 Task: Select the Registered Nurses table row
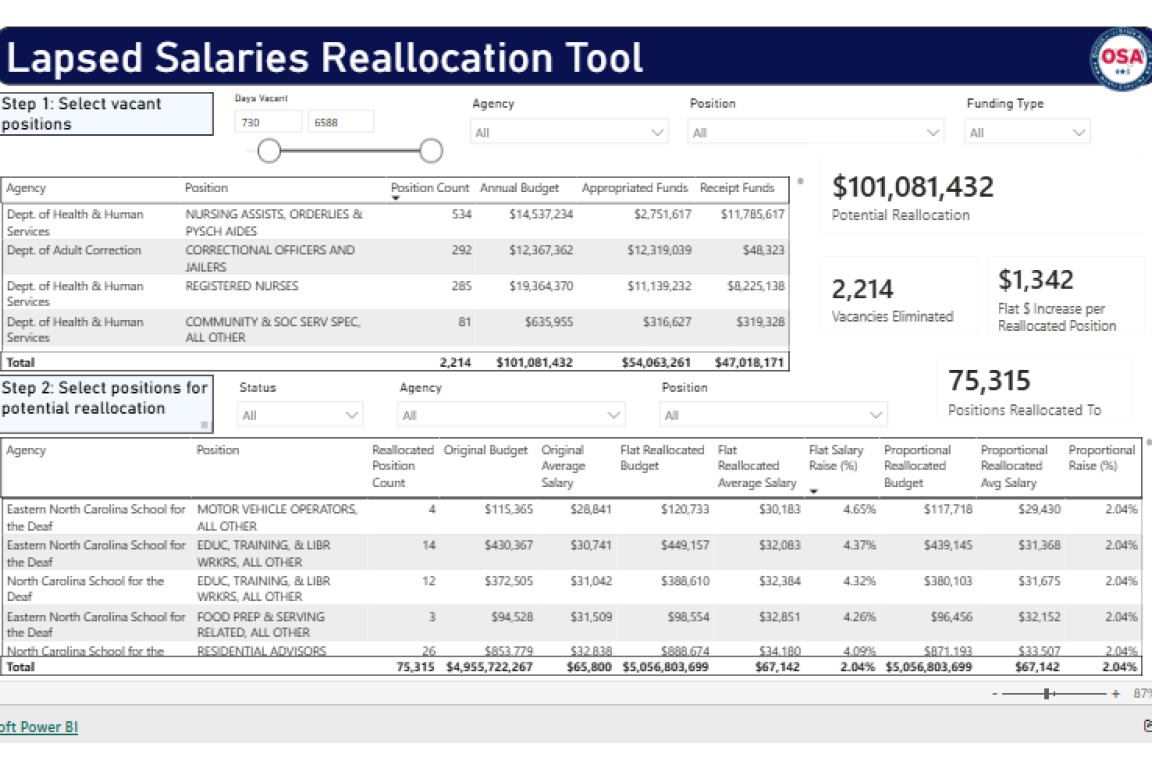point(395,293)
